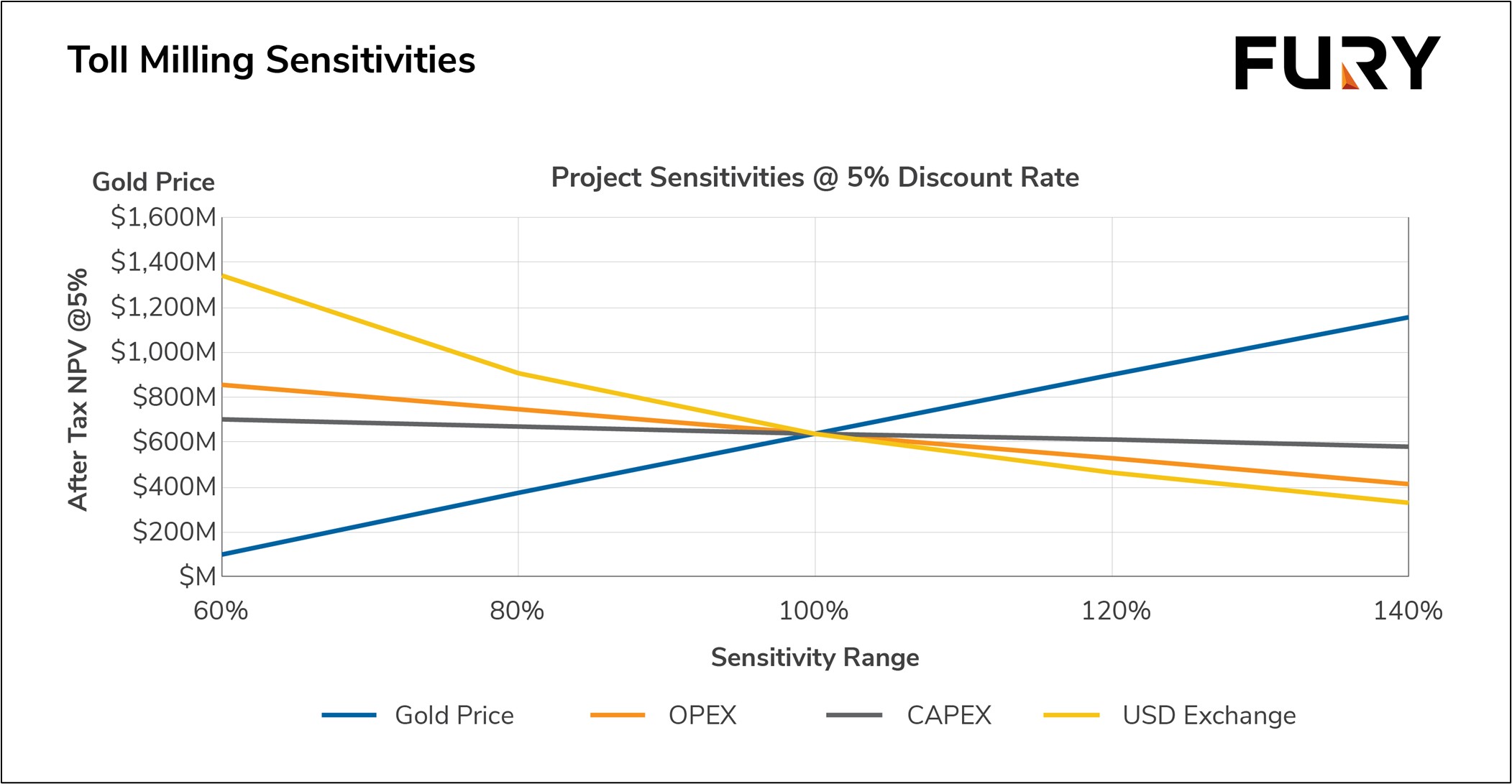This screenshot has width=1512, height=784.
Task: Click the 100% tick label on x-axis
Action: tap(814, 611)
